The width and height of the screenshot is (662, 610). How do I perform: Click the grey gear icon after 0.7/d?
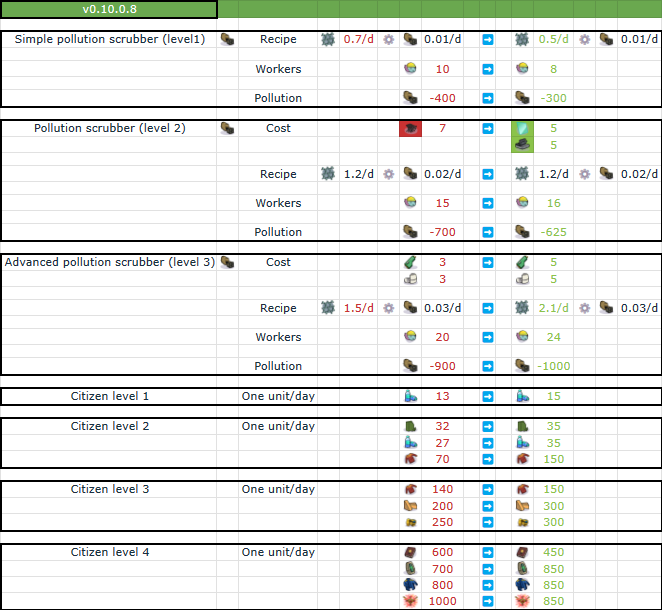pyautogui.click(x=388, y=40)
